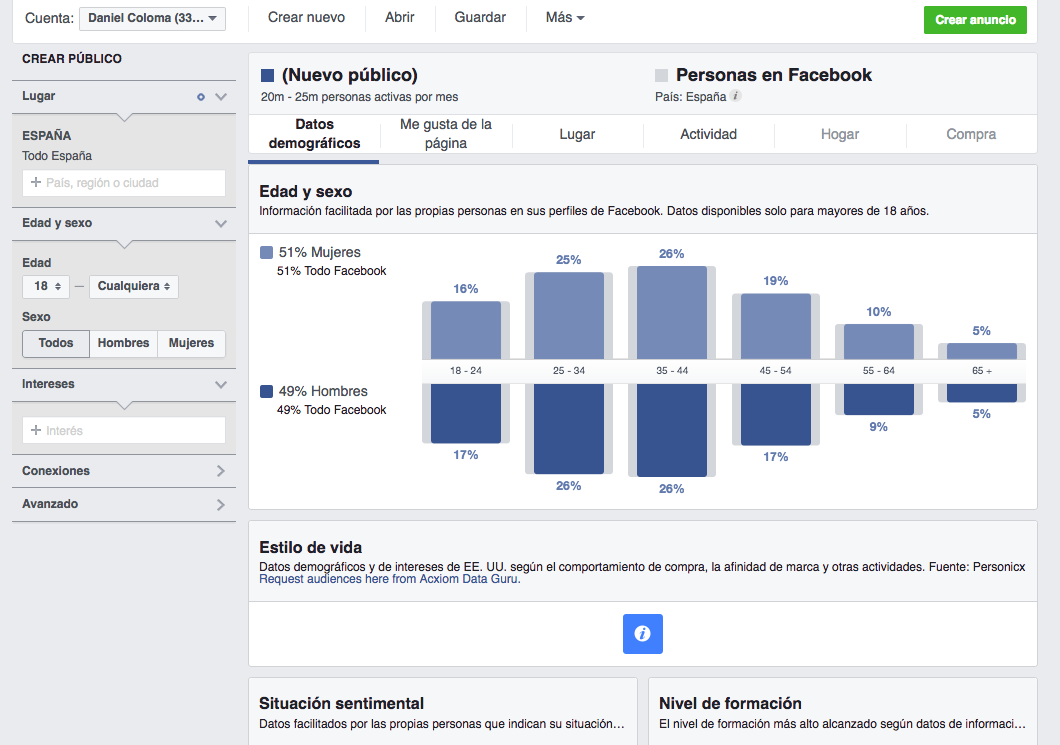Click the dark blue Hombres legend swatch

click(266, 391)
